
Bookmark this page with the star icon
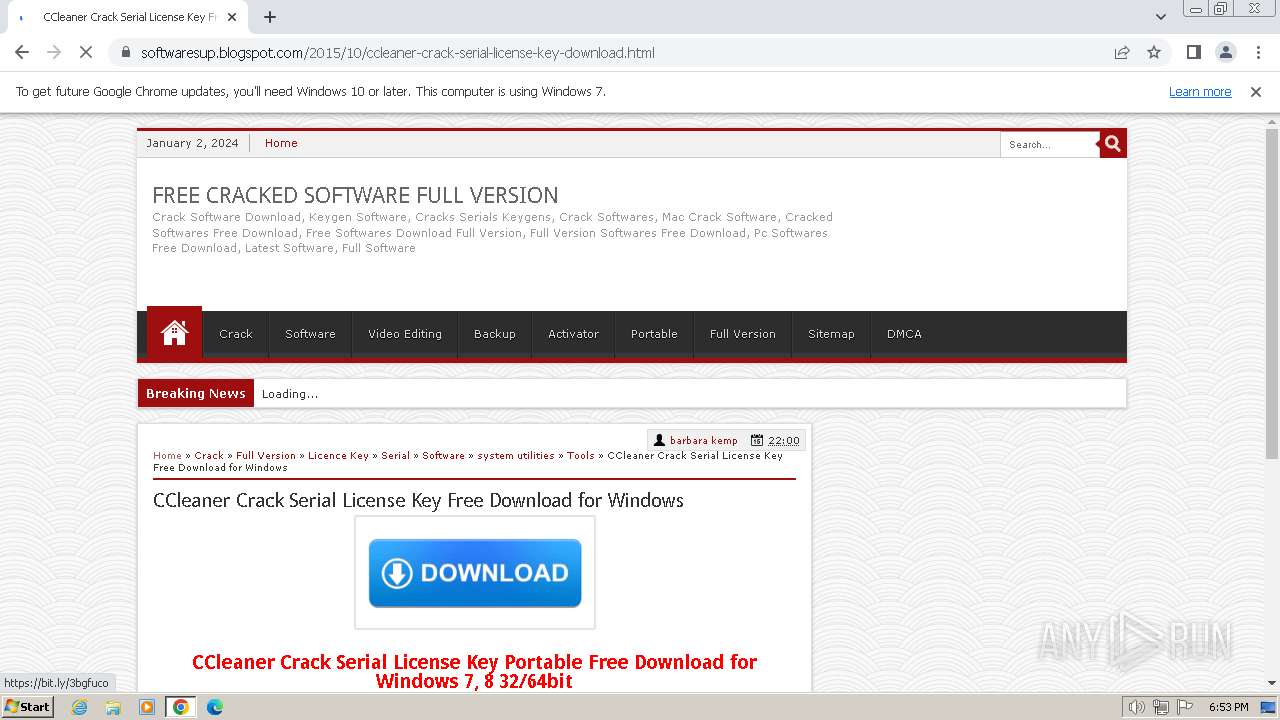(1154, 52)
